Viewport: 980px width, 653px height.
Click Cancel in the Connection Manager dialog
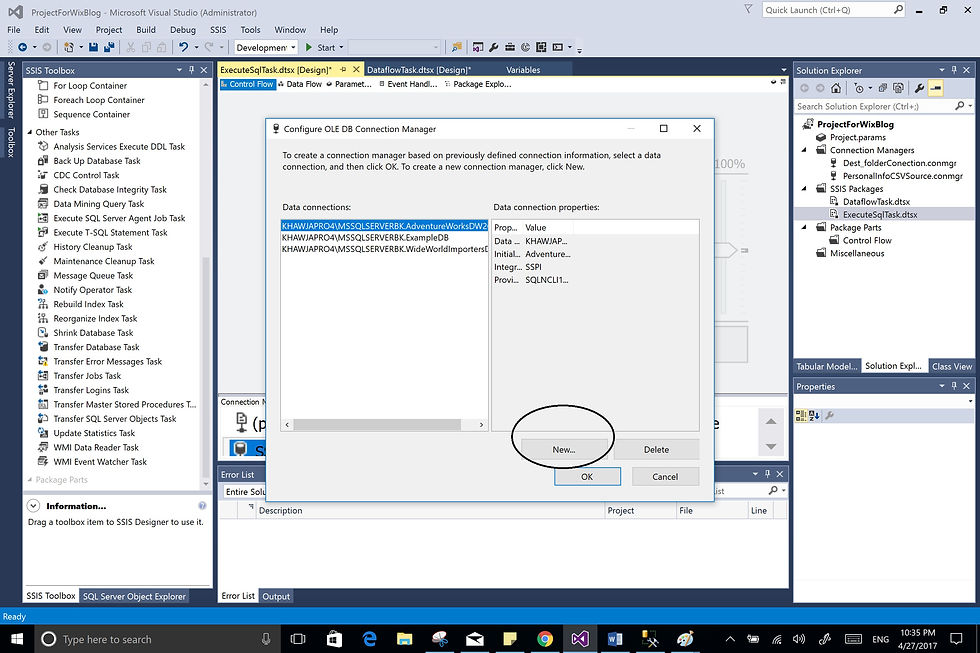(665, 476)
